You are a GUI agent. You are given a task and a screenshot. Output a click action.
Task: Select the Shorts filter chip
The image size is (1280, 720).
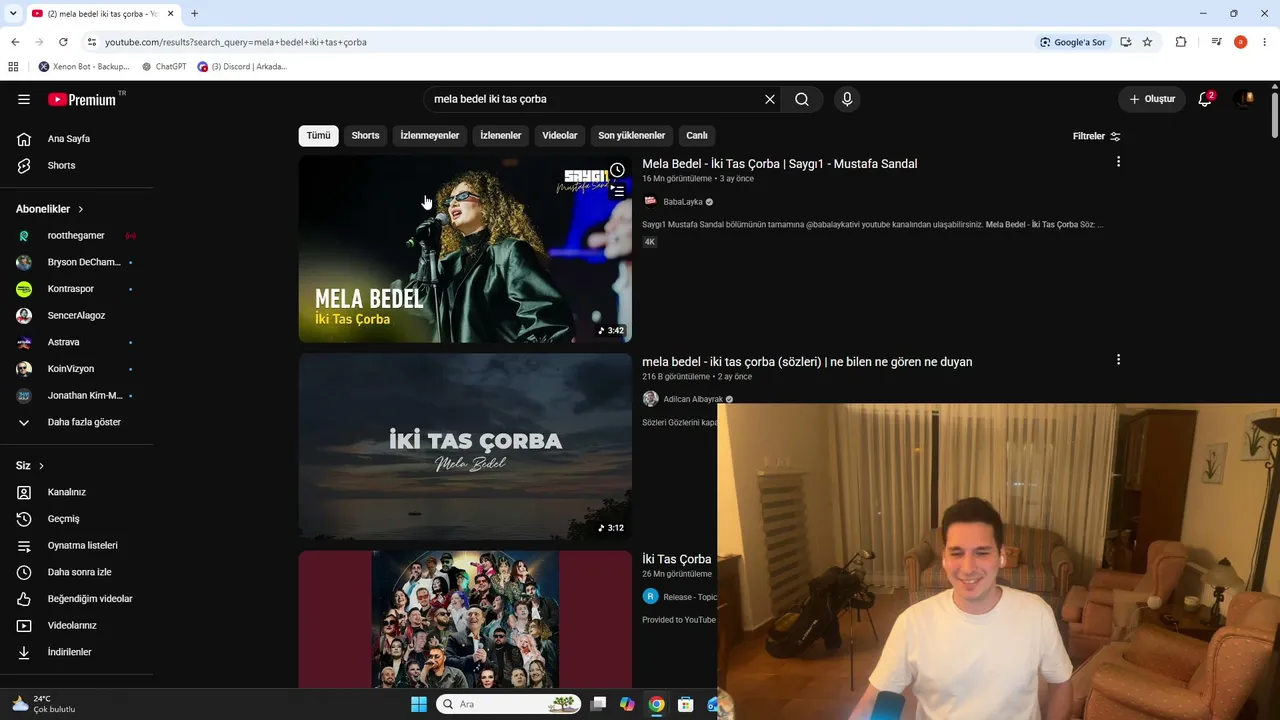point(365,136)
